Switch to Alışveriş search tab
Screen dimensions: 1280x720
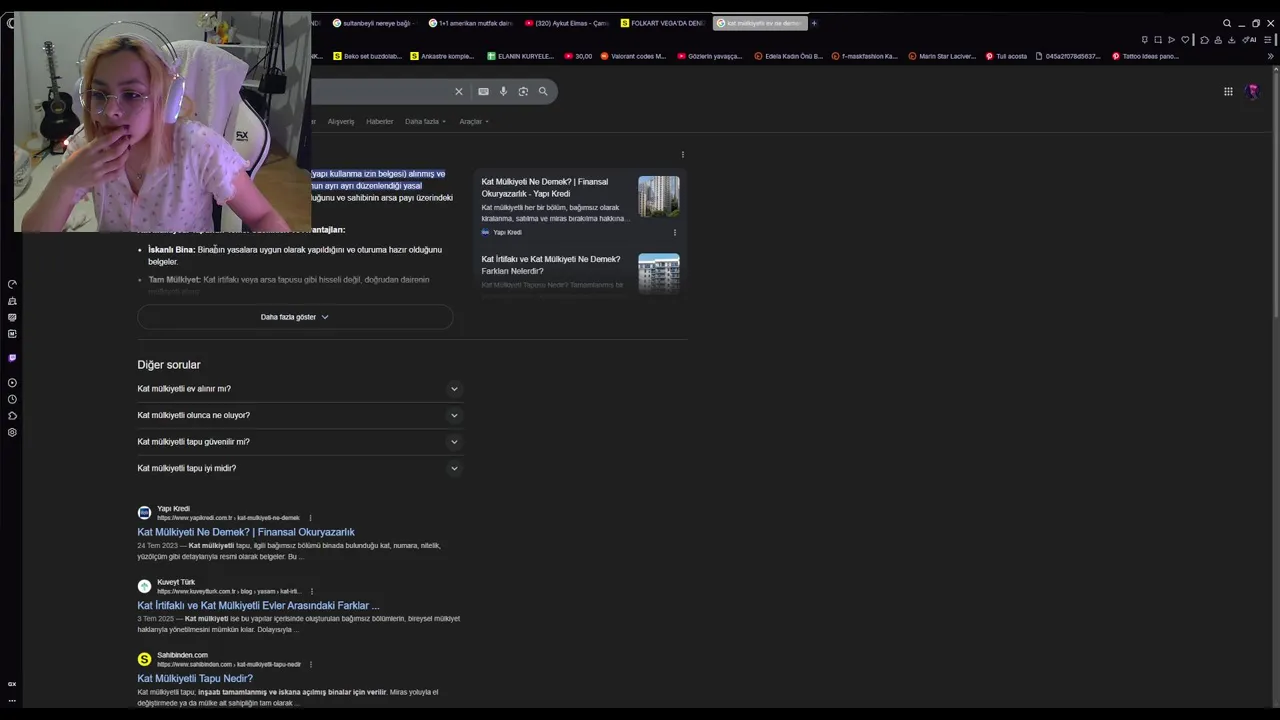coord(341,122)
